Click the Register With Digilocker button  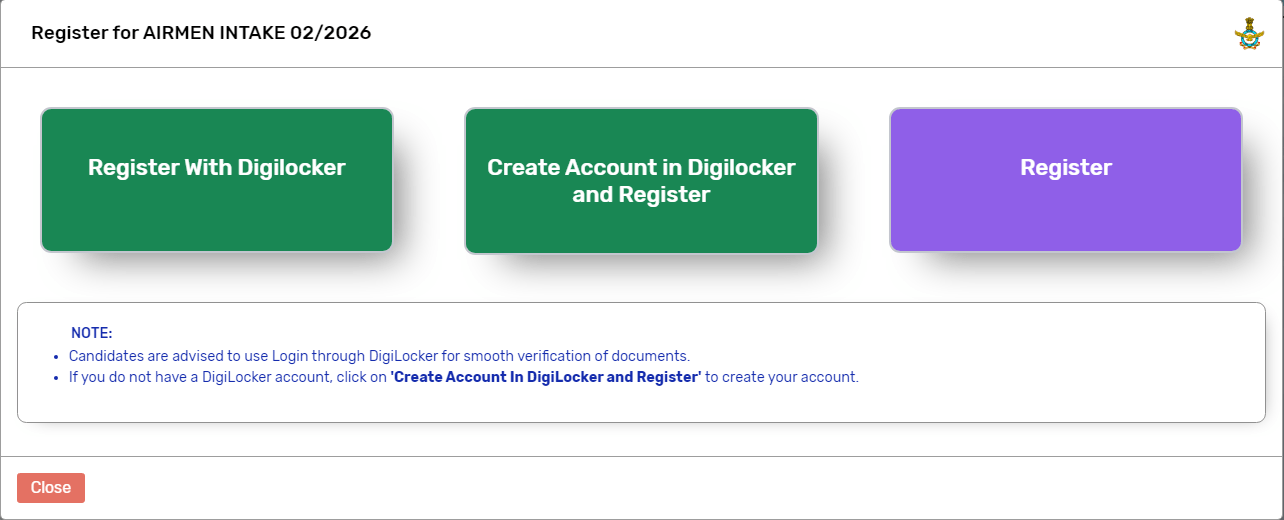point(216,180)
